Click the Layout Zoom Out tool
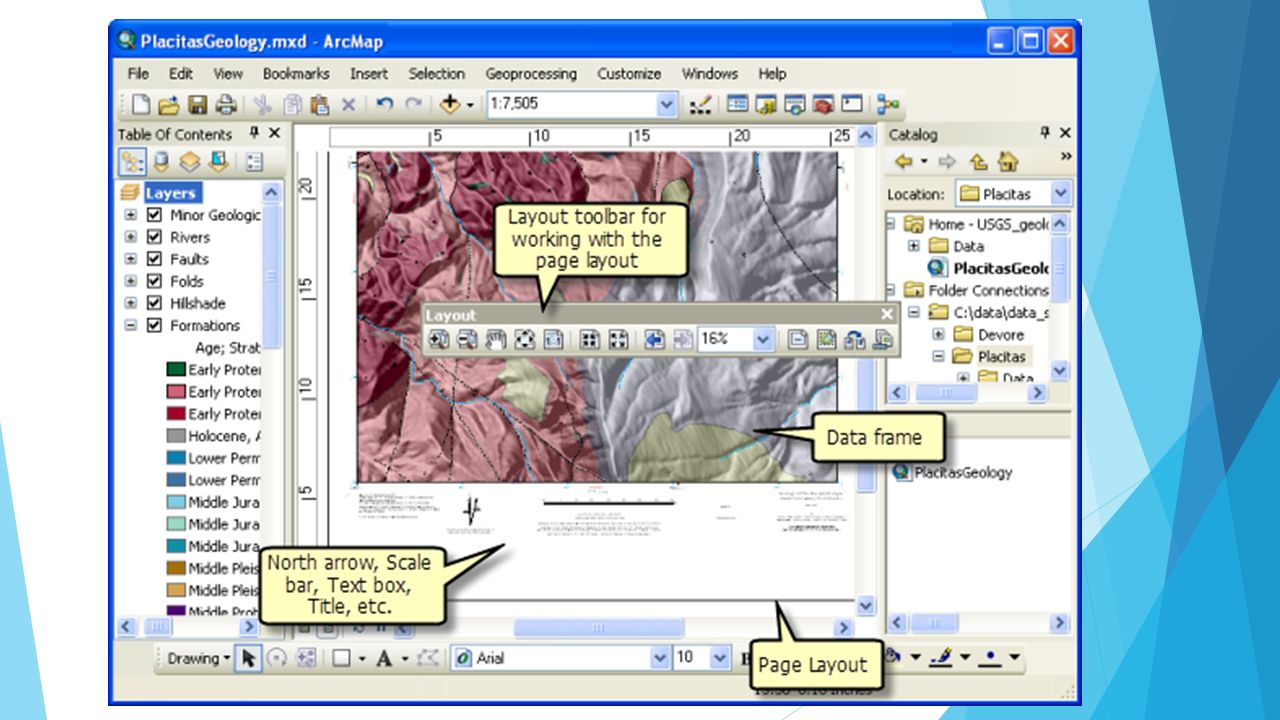This screenshot has width=1280, height=720. pos(467,340)
